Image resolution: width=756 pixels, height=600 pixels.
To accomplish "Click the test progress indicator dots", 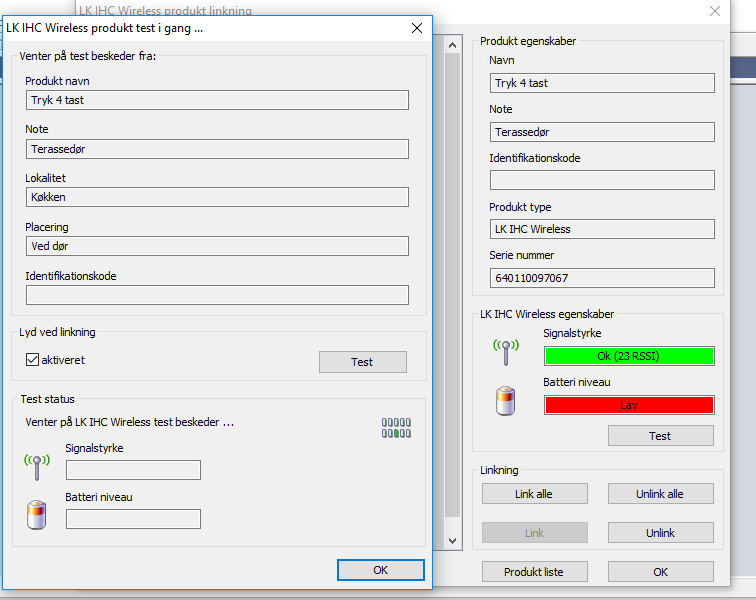I will click(396, 428).
